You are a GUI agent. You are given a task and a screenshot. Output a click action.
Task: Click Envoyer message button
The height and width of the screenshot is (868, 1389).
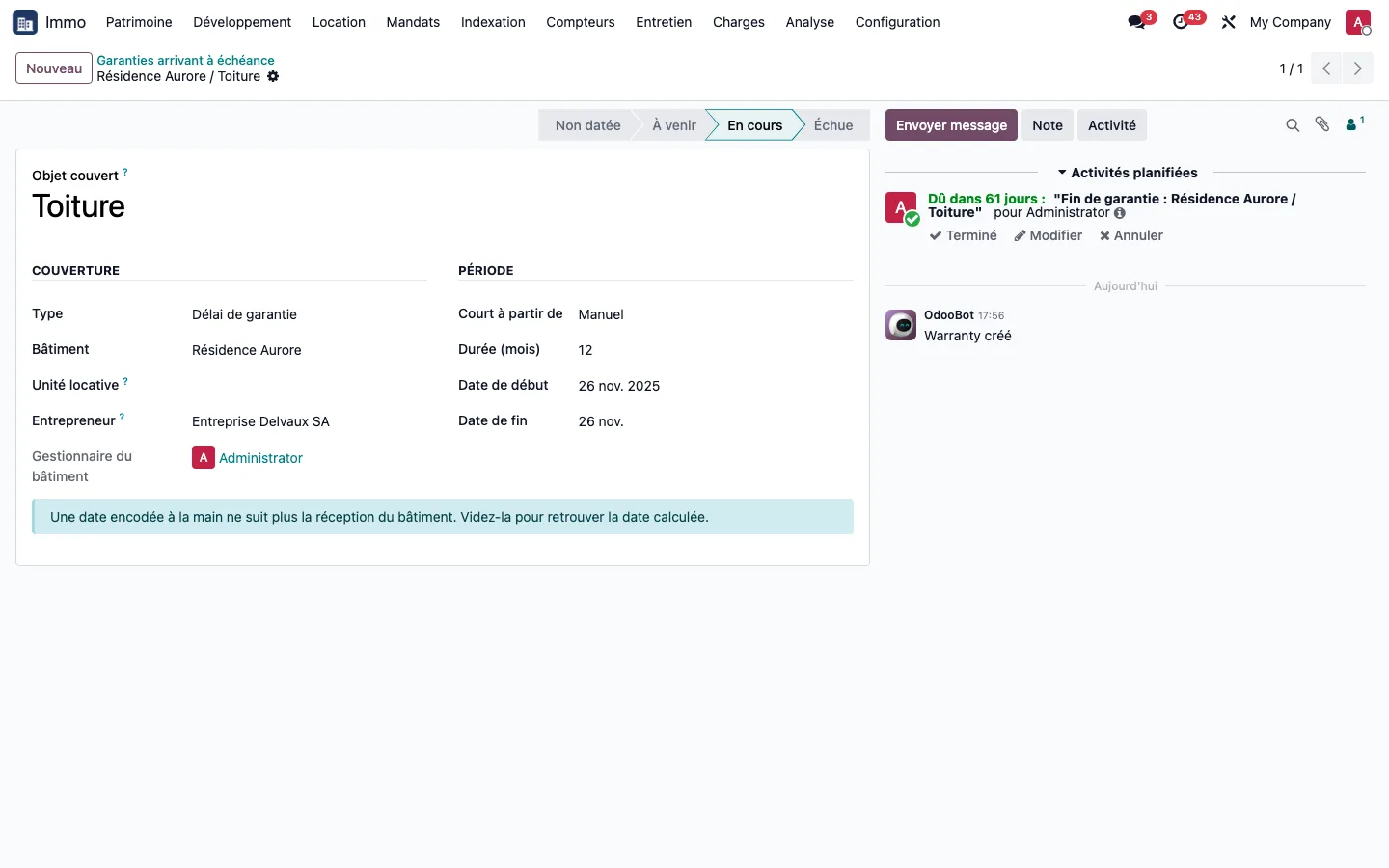tap(951, 125)
